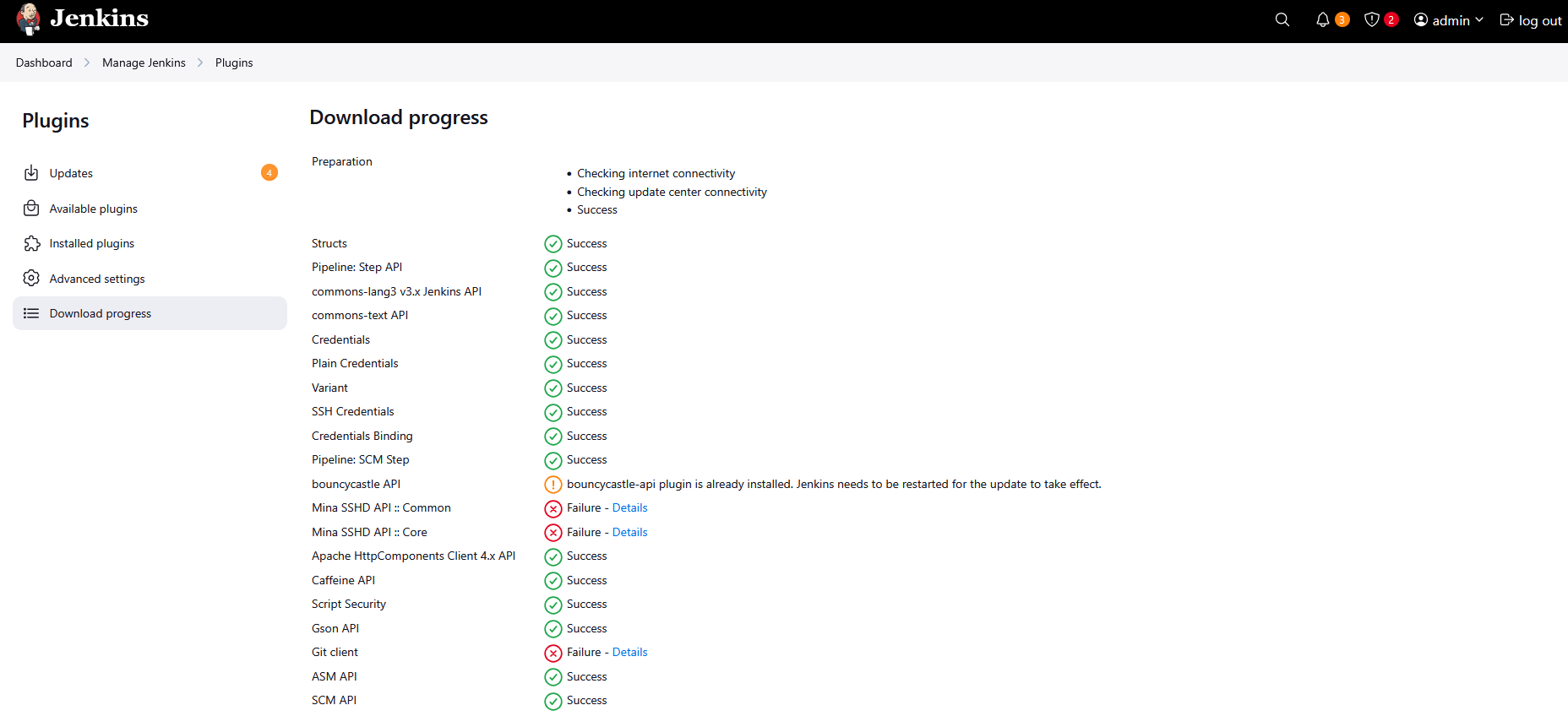Click the Pipeline: Step API row label

pos(357,267)
